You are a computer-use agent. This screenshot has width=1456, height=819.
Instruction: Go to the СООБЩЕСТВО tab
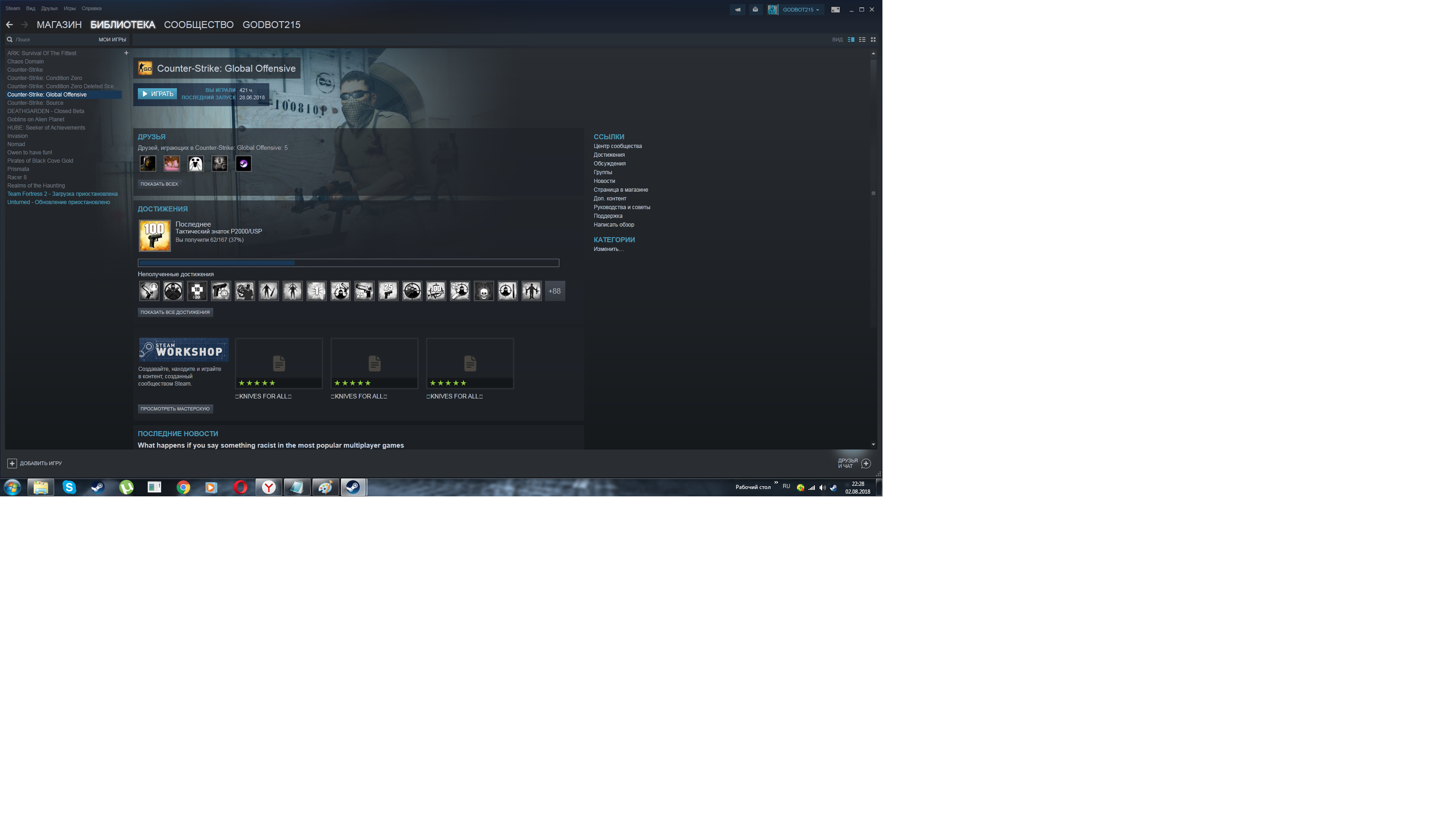199,25
